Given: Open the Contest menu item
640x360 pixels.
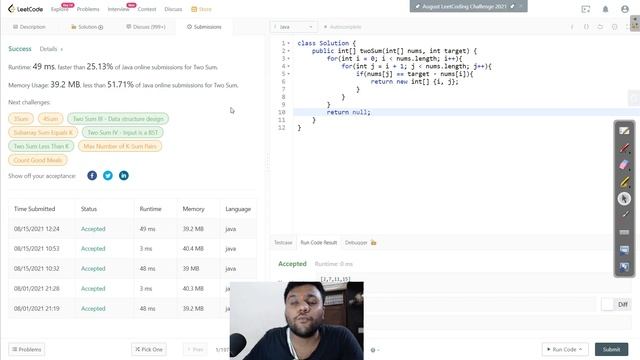Looking at the screenshot, I should 147,9.
